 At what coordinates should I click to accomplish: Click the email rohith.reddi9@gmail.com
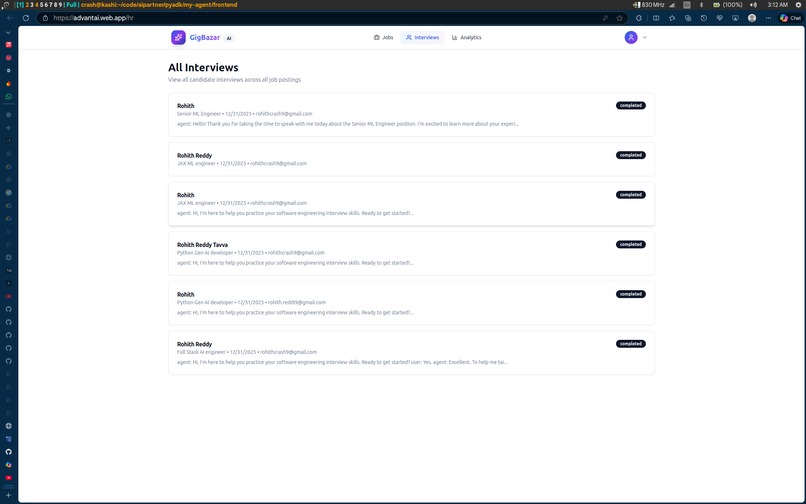tap(297, 302)
